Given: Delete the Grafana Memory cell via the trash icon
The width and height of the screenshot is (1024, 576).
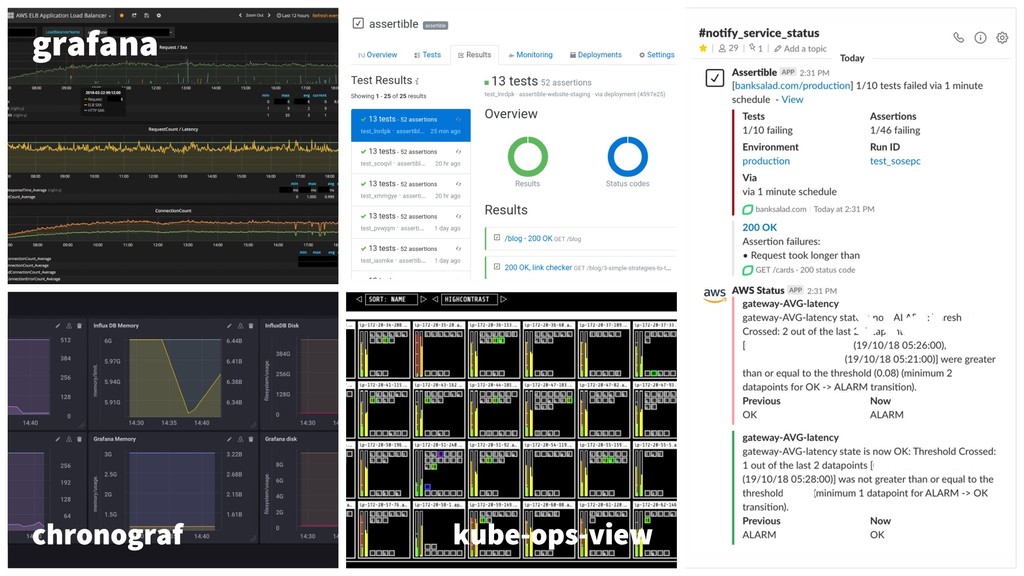Looking at the screenshot, I should tap(251, 439).
